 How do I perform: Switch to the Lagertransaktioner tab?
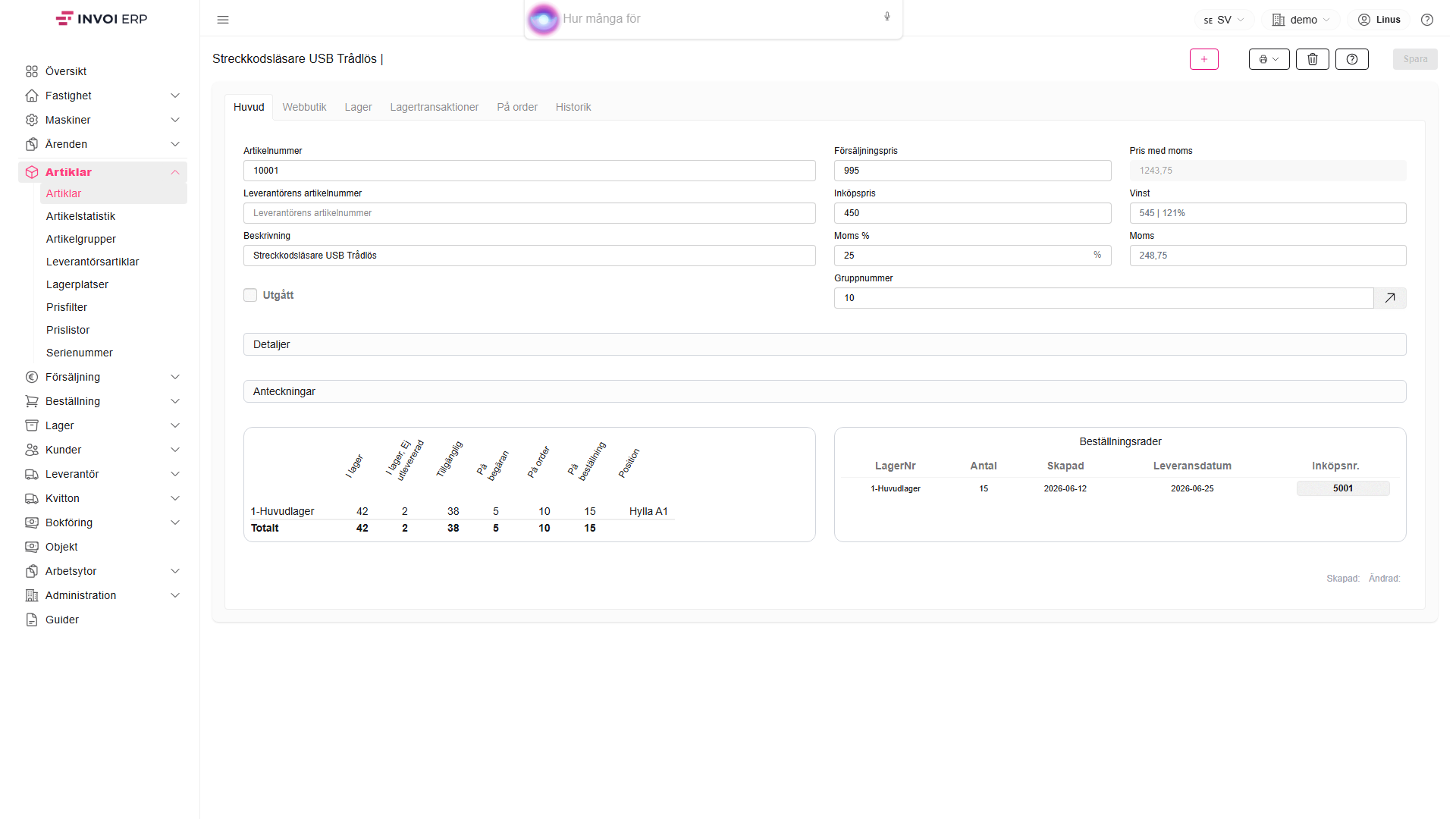click(434, 107)
